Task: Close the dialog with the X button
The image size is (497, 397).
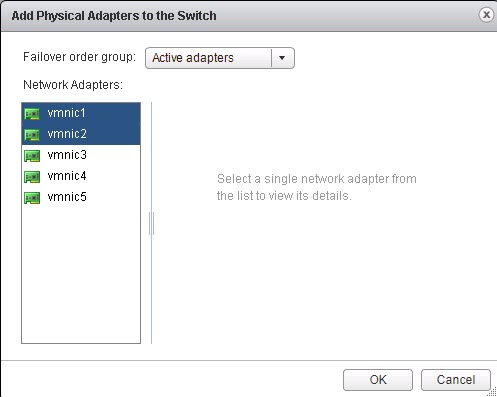Action: tap(486, 15)
